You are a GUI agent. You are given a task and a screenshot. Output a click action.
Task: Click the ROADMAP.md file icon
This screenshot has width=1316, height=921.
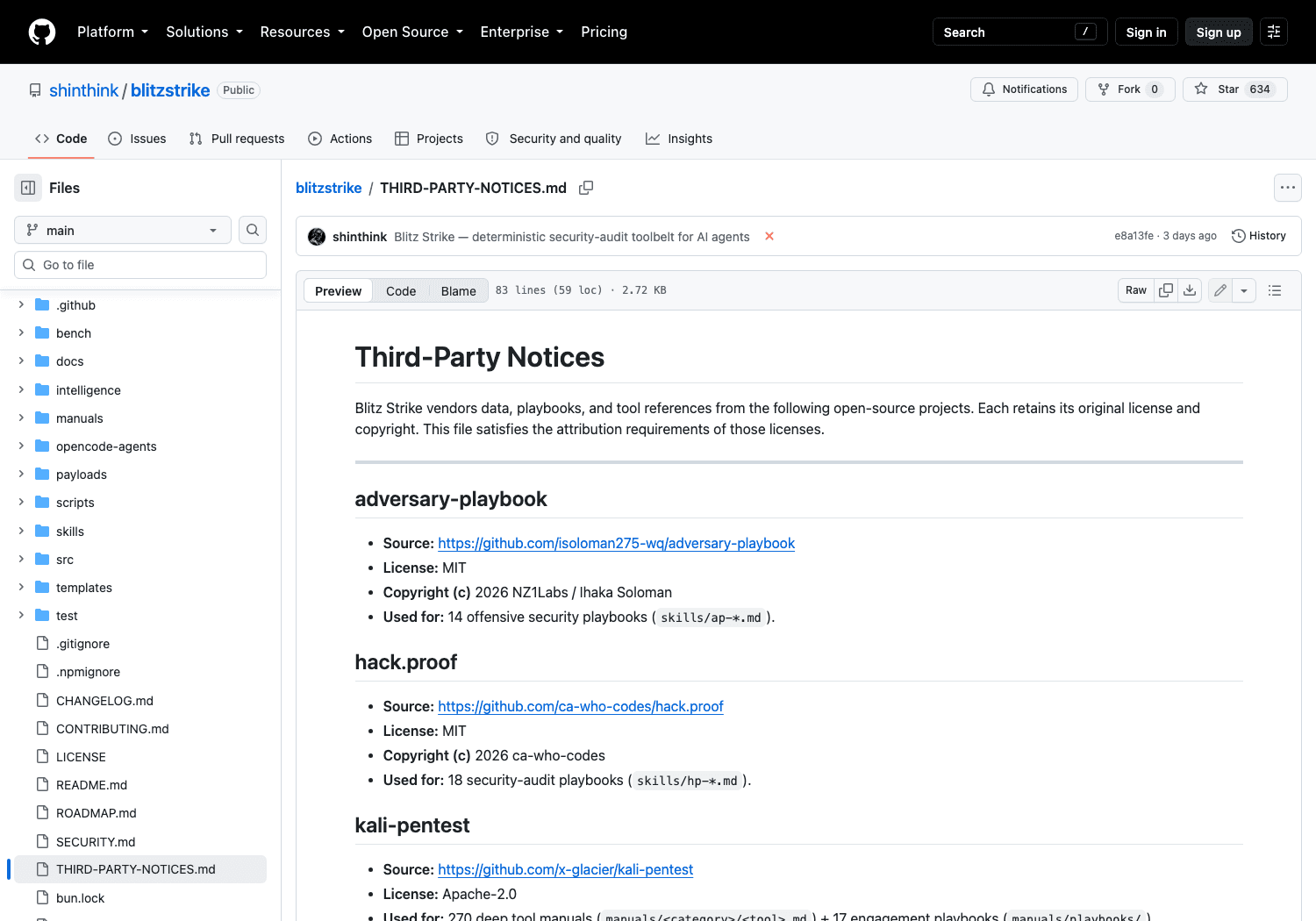pyautogui.click(x=42, y=813)
